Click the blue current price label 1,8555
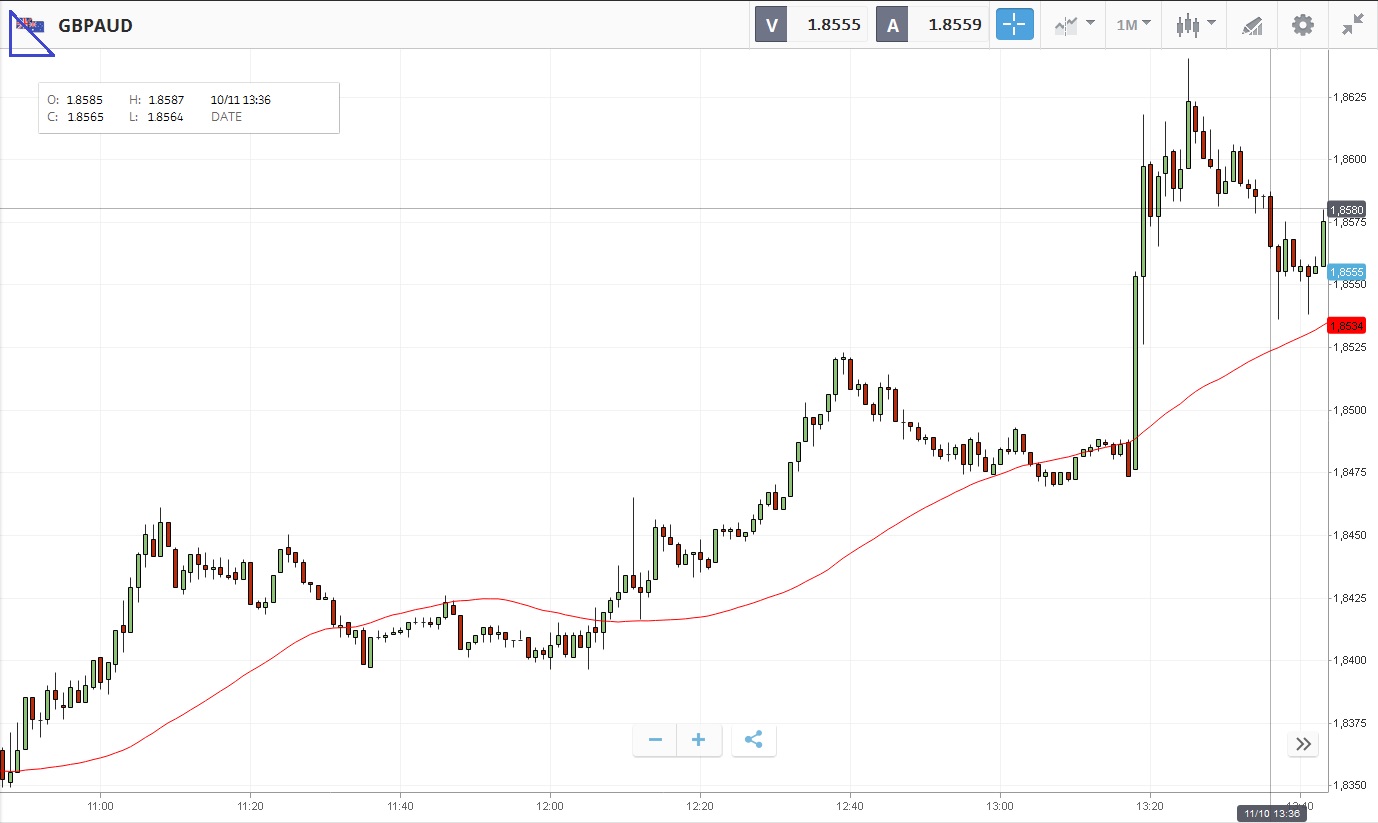 (1346, 272)
